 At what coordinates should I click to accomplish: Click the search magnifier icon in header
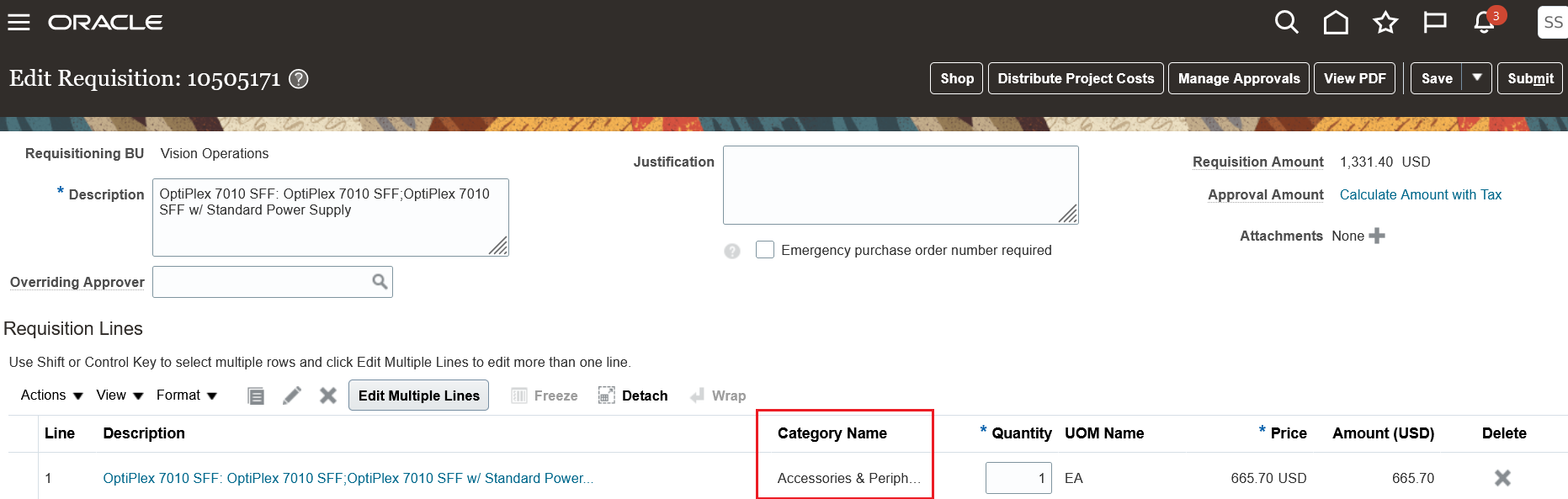[x=1286, y=23]
